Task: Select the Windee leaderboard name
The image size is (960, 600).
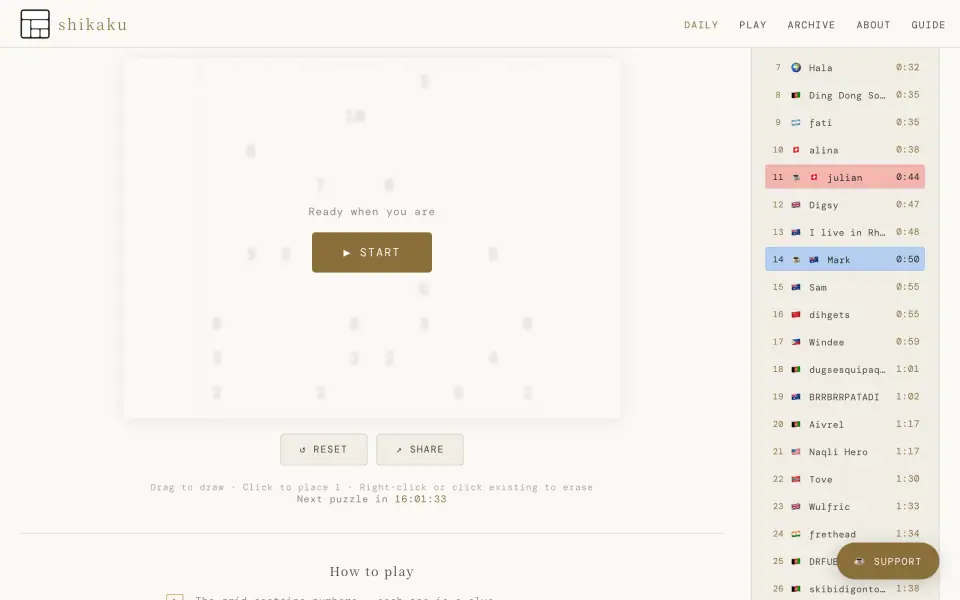Action: (827, 342)
